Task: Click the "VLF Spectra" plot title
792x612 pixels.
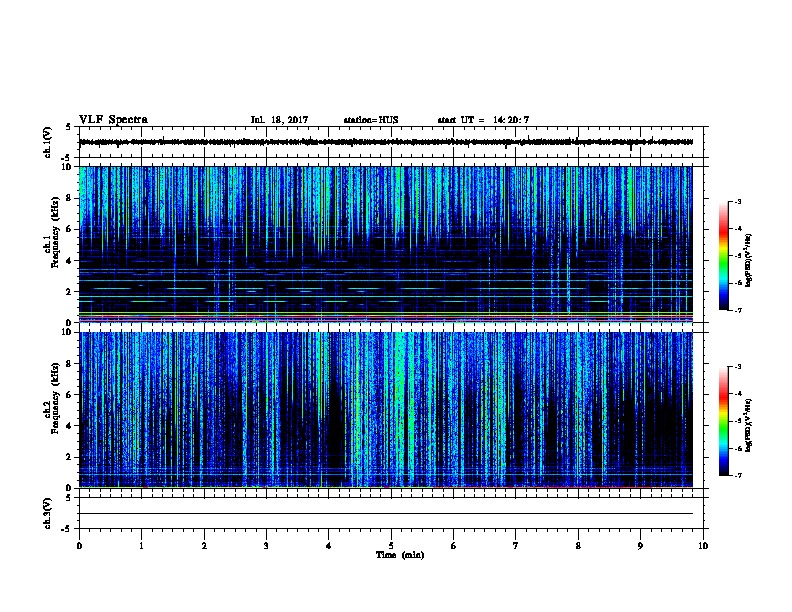Action: click(x=113, y=120)
